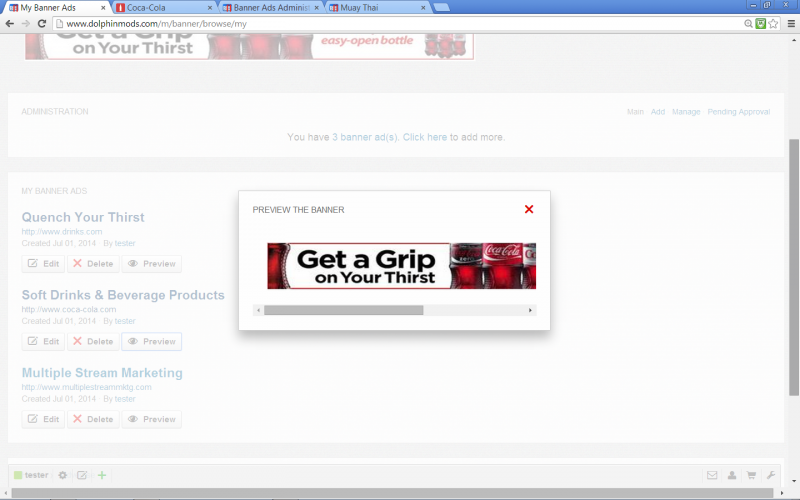Go back using the browser back arrow
The width and height of the screenshot is (800, 500).
[x=9, y=23]
